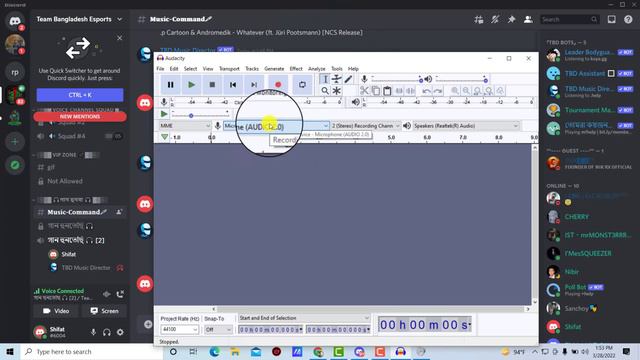Screen dimensions: 640x360
Task: Click the Redo arrow icon
Action: [438, 91]
